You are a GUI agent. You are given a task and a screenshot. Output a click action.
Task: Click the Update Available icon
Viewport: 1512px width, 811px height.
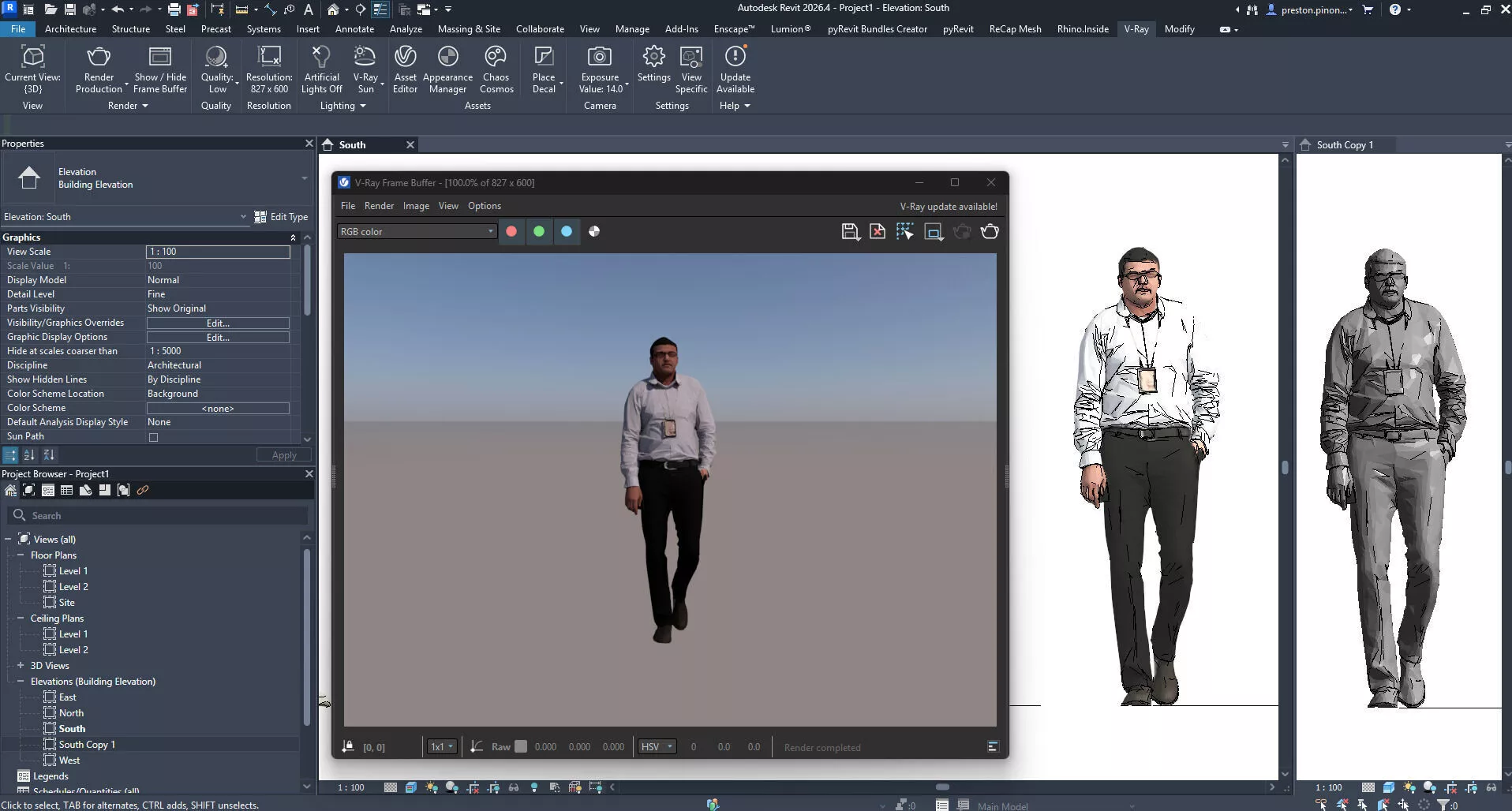click(735, 57)
